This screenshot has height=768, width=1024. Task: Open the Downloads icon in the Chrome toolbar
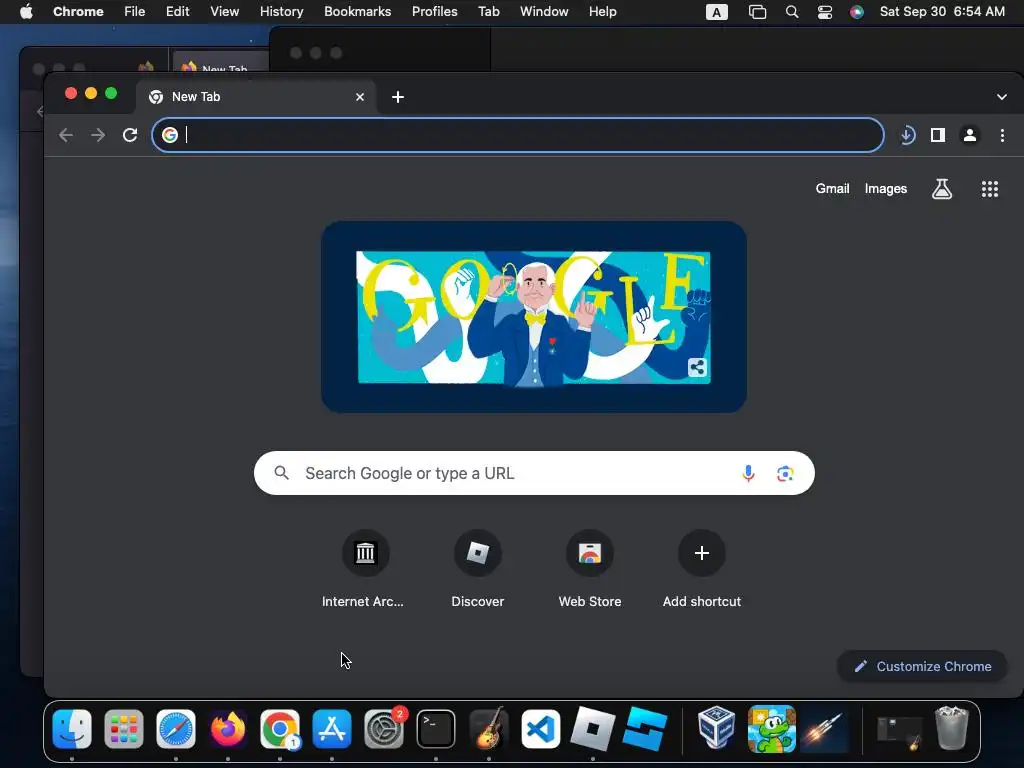(907, 135)
